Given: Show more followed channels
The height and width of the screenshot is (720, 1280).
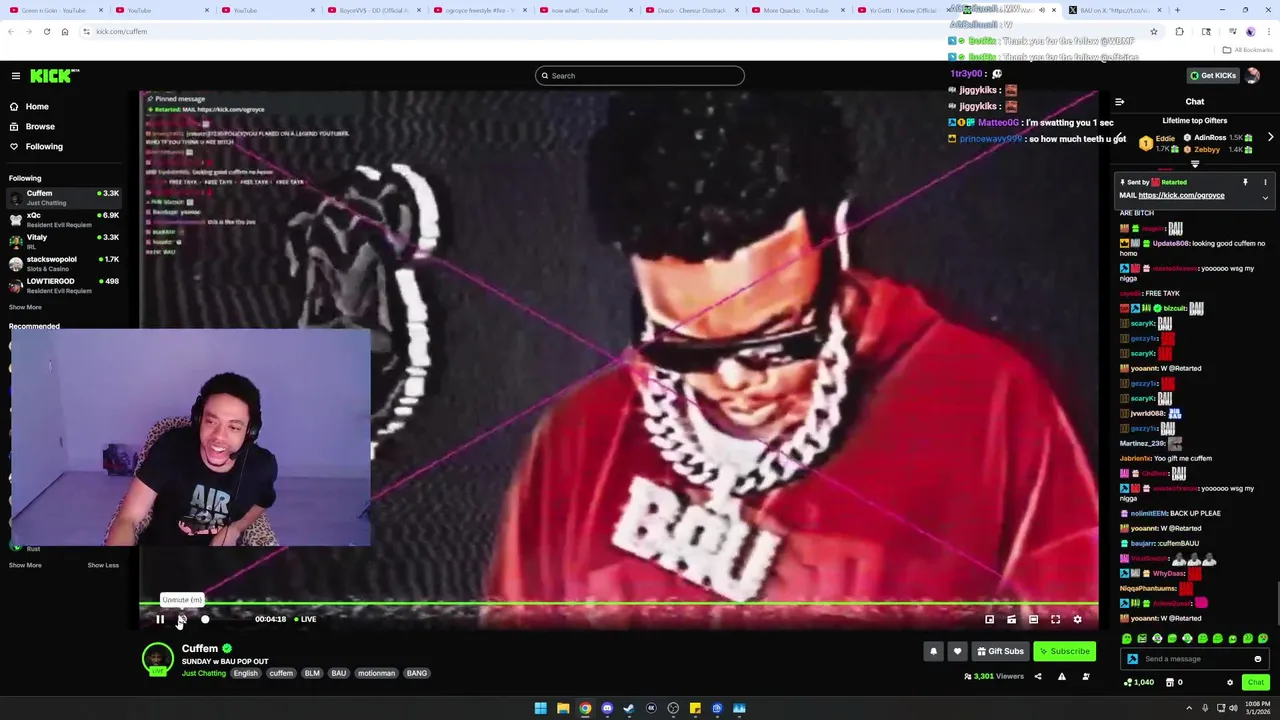Looking at the screenshot, I should point(26,307).
